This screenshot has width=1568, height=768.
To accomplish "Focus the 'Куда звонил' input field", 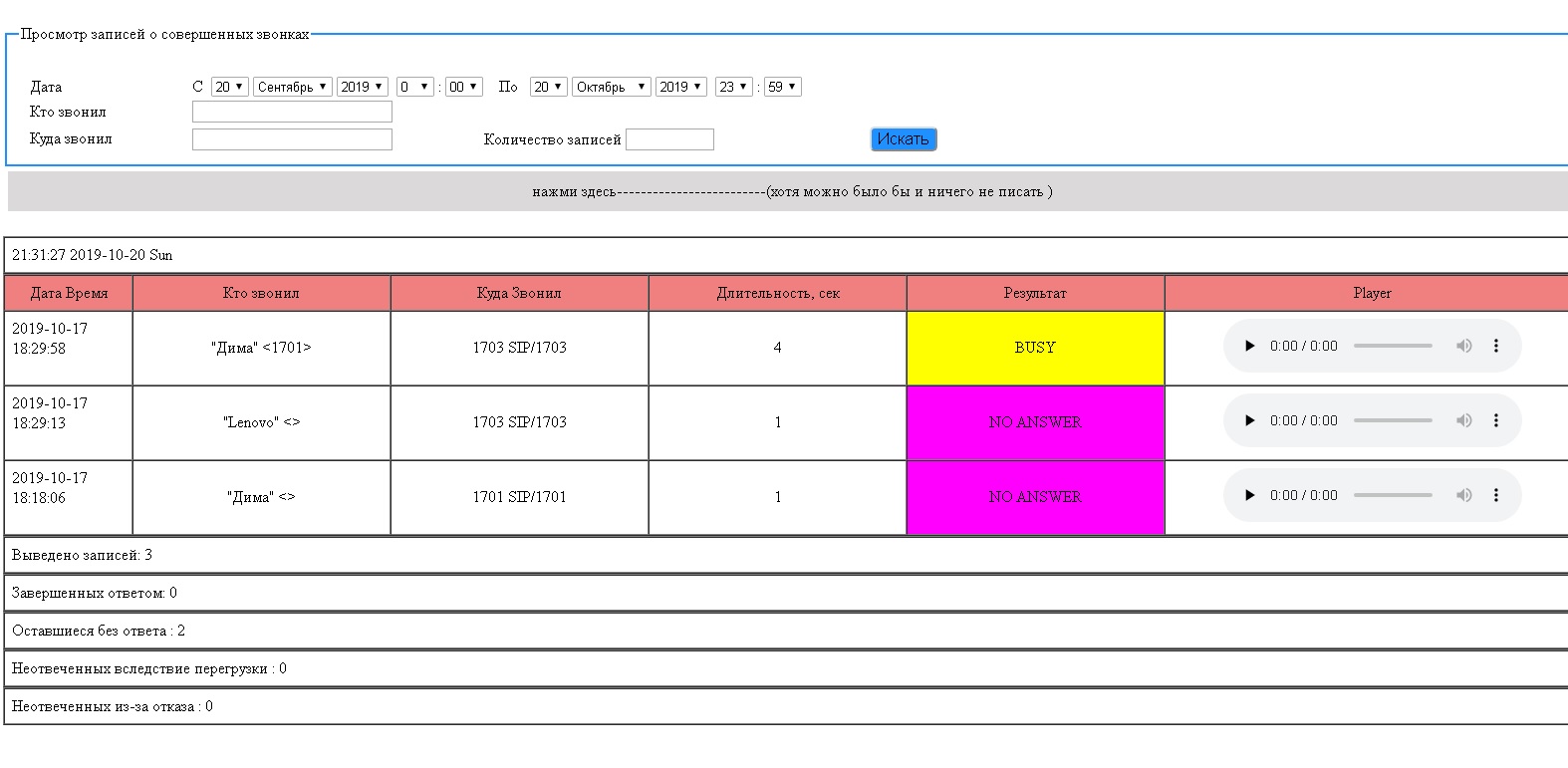I will point(292,139).
